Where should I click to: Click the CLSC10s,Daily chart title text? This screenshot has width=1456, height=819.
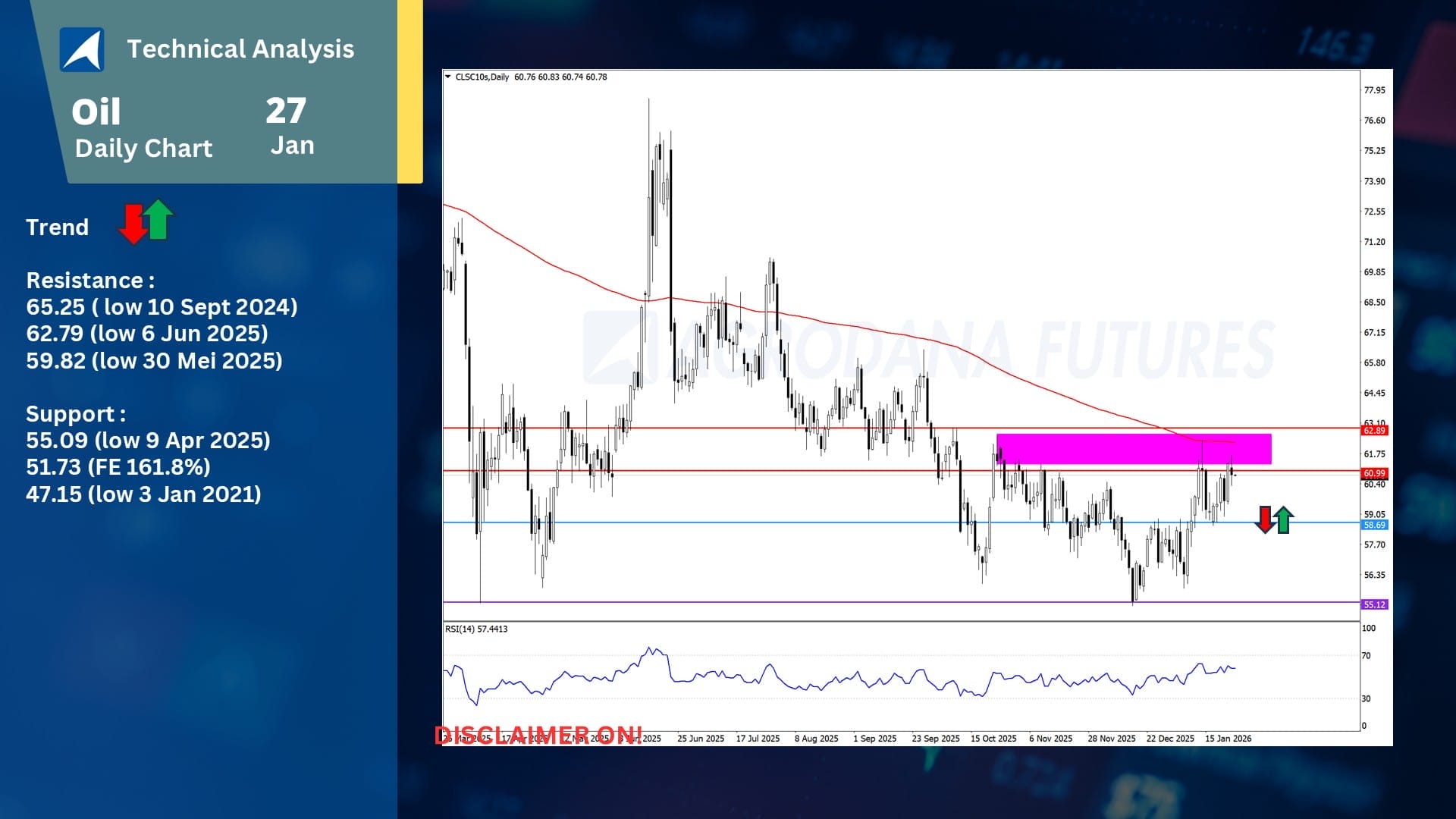coord(482,77)
